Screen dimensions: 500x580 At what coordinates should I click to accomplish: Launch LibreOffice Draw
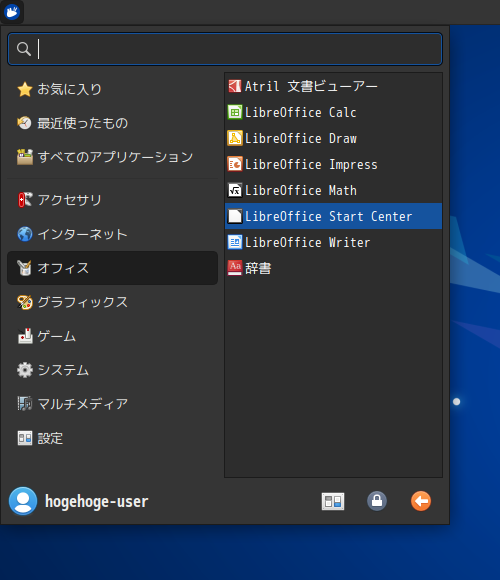point(333,138)
